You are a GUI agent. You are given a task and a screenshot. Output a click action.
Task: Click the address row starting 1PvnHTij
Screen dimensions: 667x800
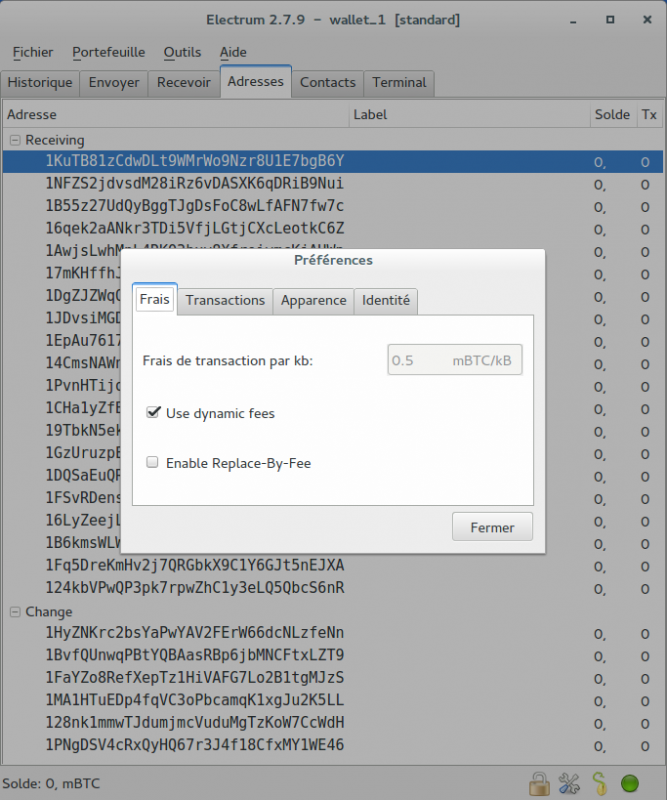[83, 386]
